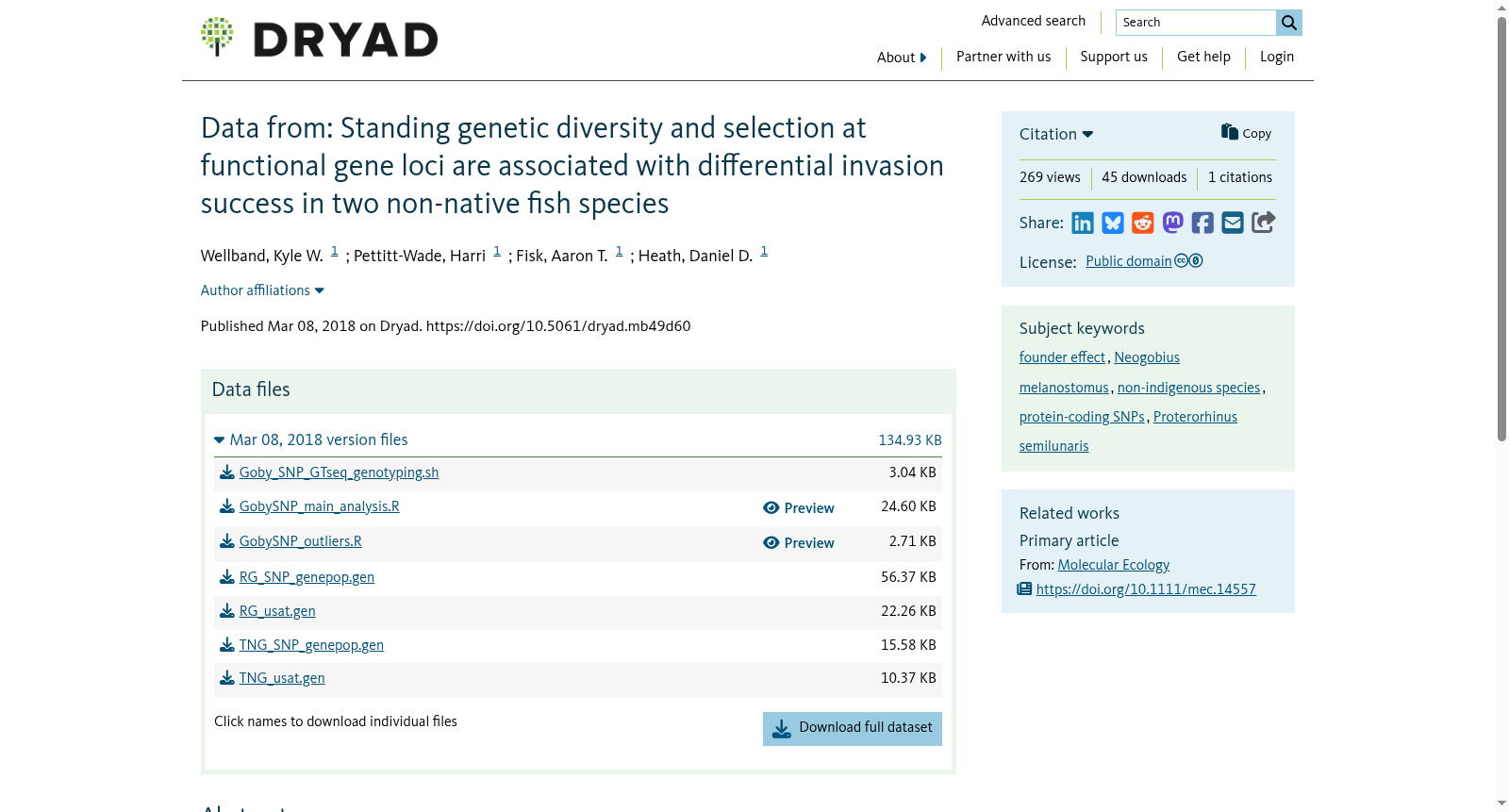Share on Facebook icon

point(1202,223)
